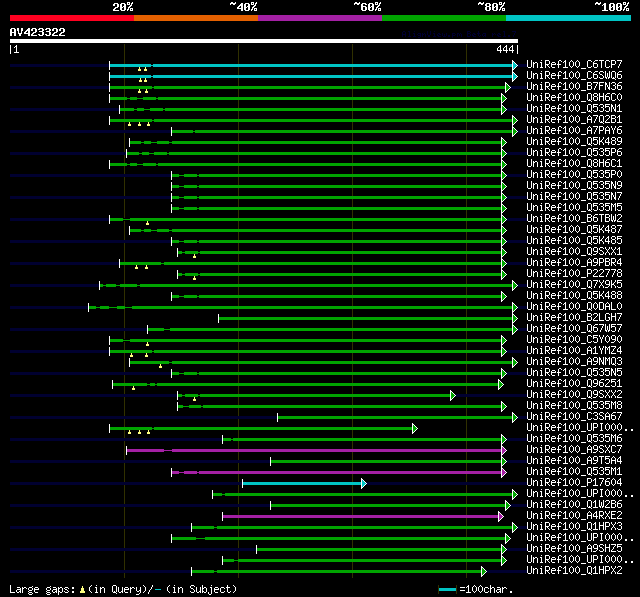Click the purple arrowhead on the UniRef100_A9SXC7 row
The width and height of the screenshot is (640, 597).
coord(504,451)
